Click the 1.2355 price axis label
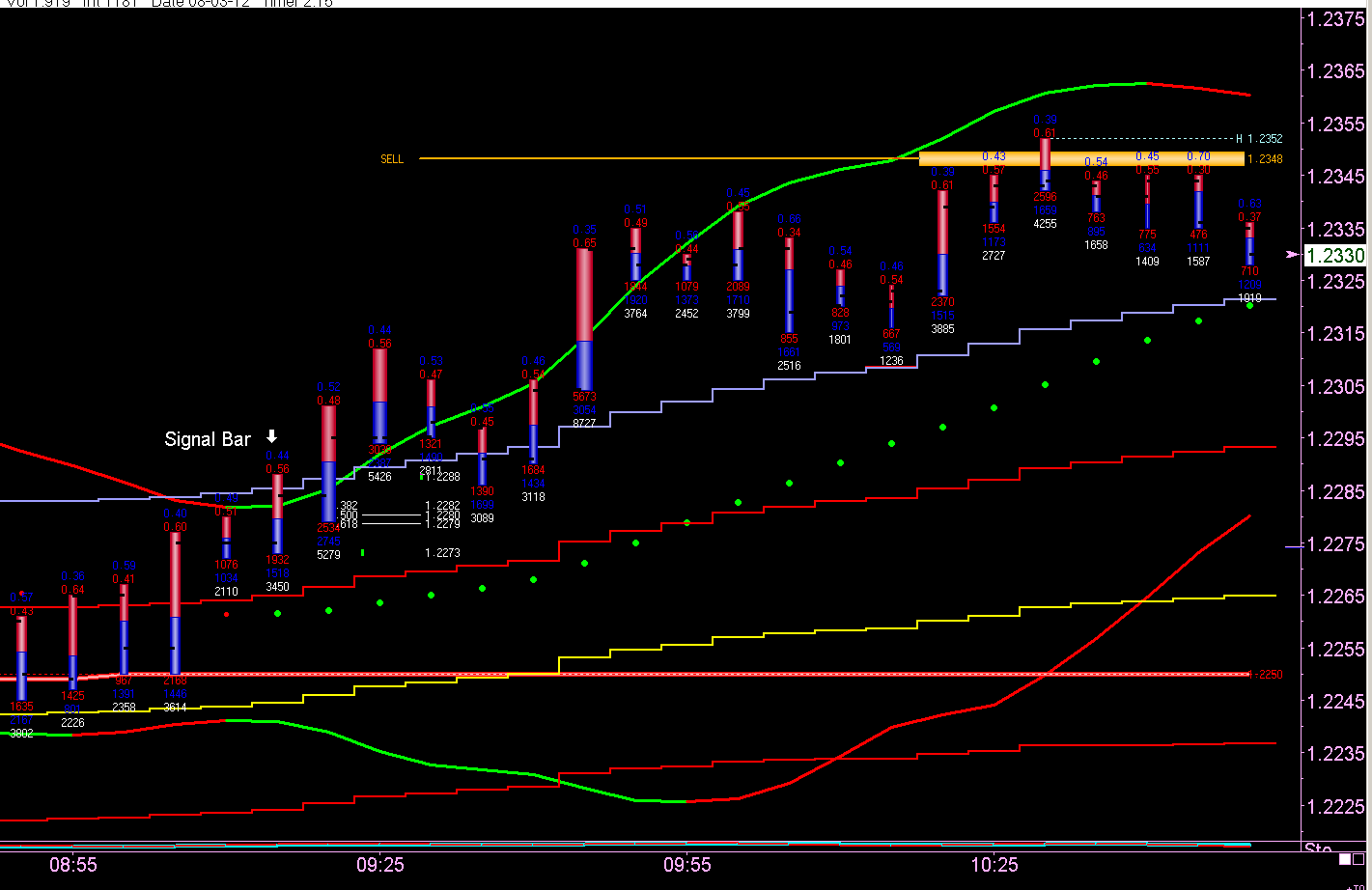Screen dimensions: 1372x890 pos(1335,124)
